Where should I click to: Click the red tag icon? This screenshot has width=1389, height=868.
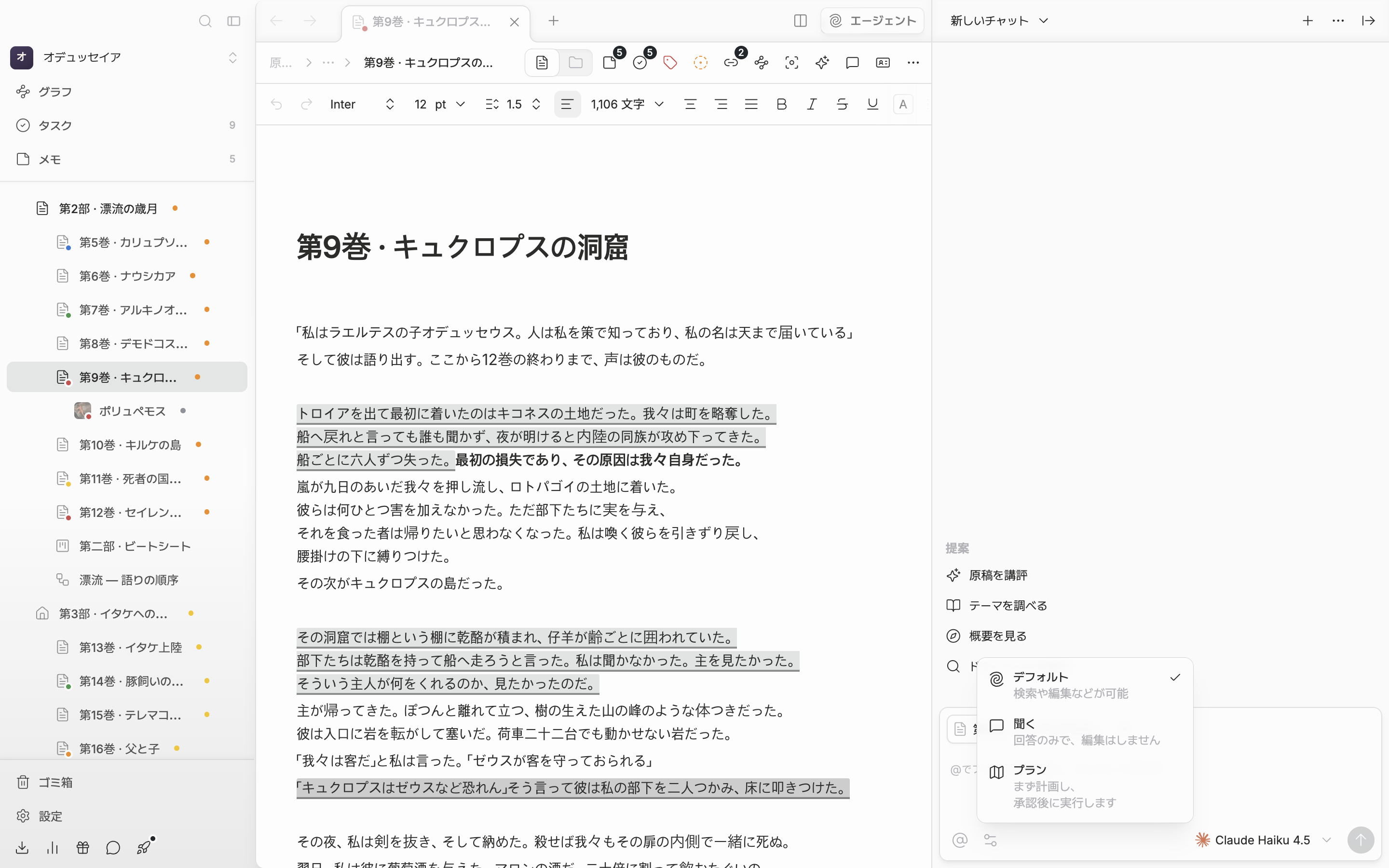pyautogui.click(x=670, y=63)
